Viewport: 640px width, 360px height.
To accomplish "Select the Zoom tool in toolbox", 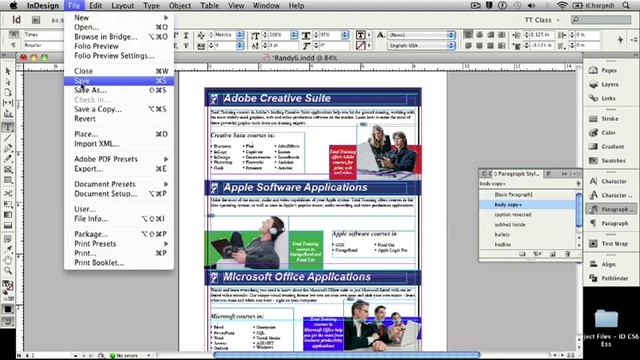I will tap(8, 270).
